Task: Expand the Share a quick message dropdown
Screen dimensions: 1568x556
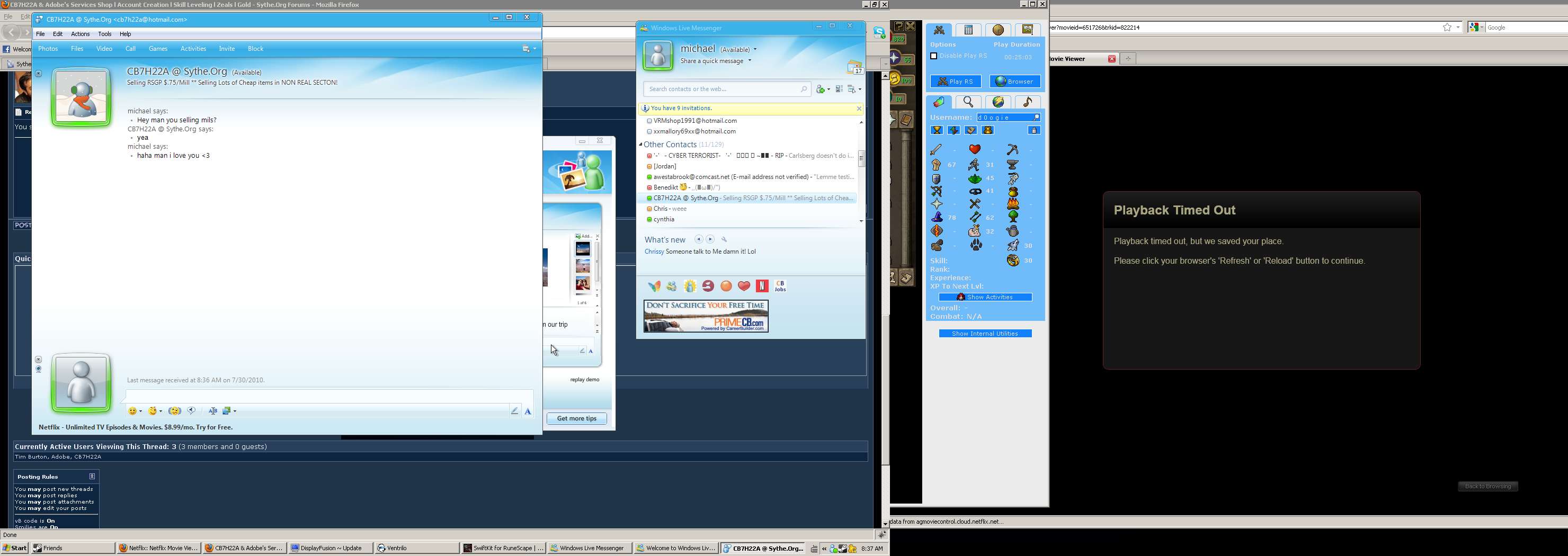Action: click(750, 61)
